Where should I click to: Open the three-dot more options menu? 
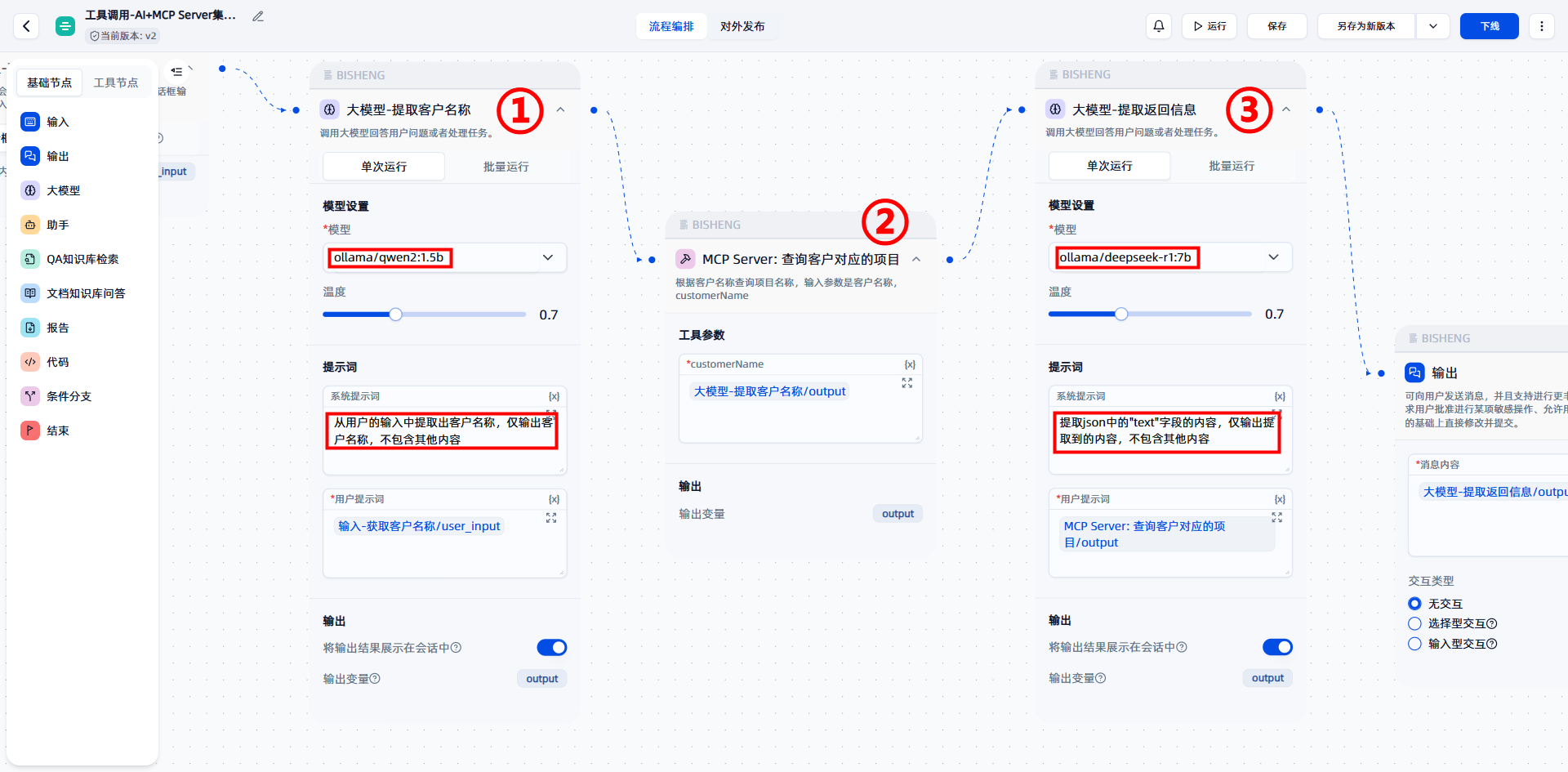(1541, 26)
